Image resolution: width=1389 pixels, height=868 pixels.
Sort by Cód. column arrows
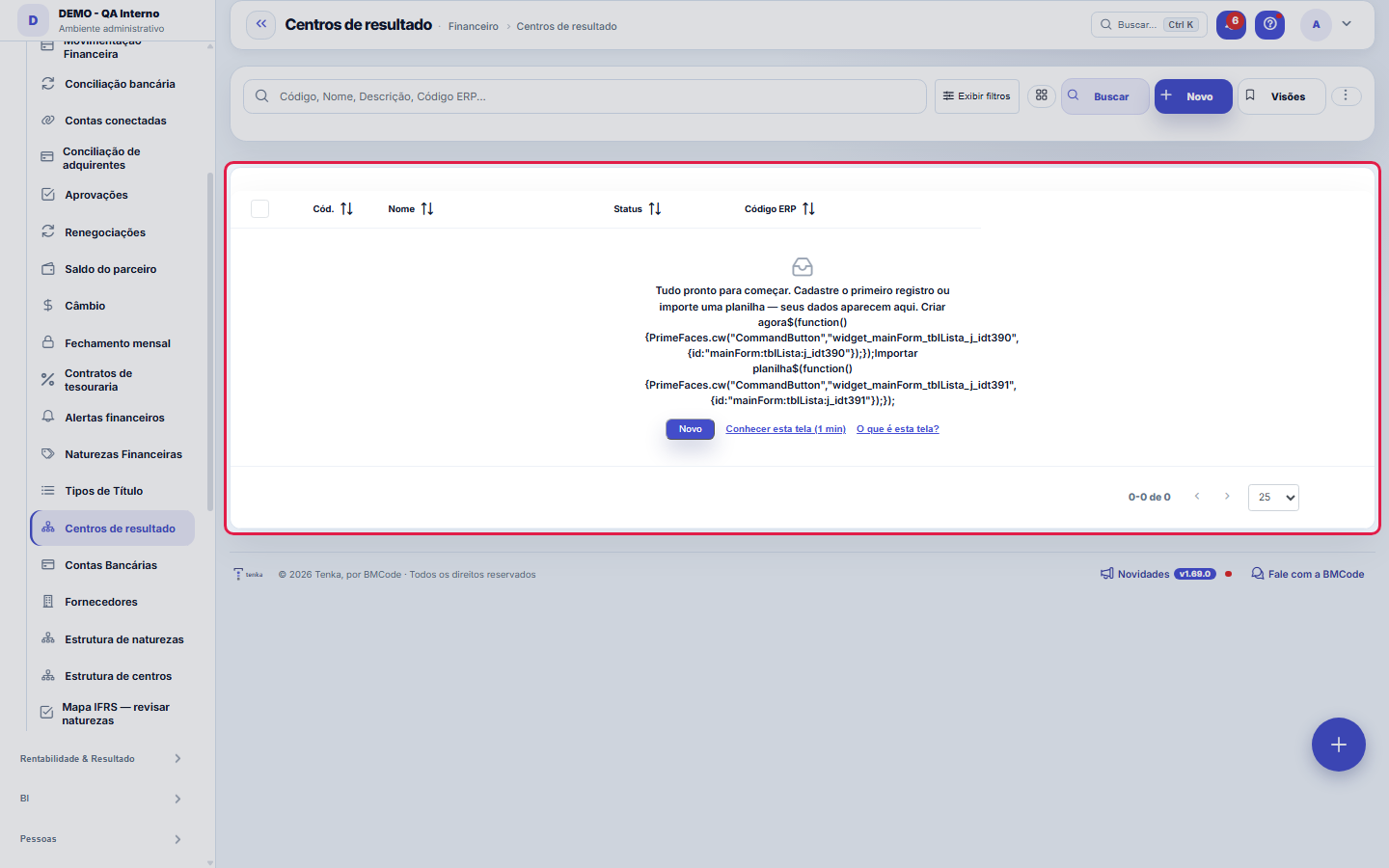point(347,209)
